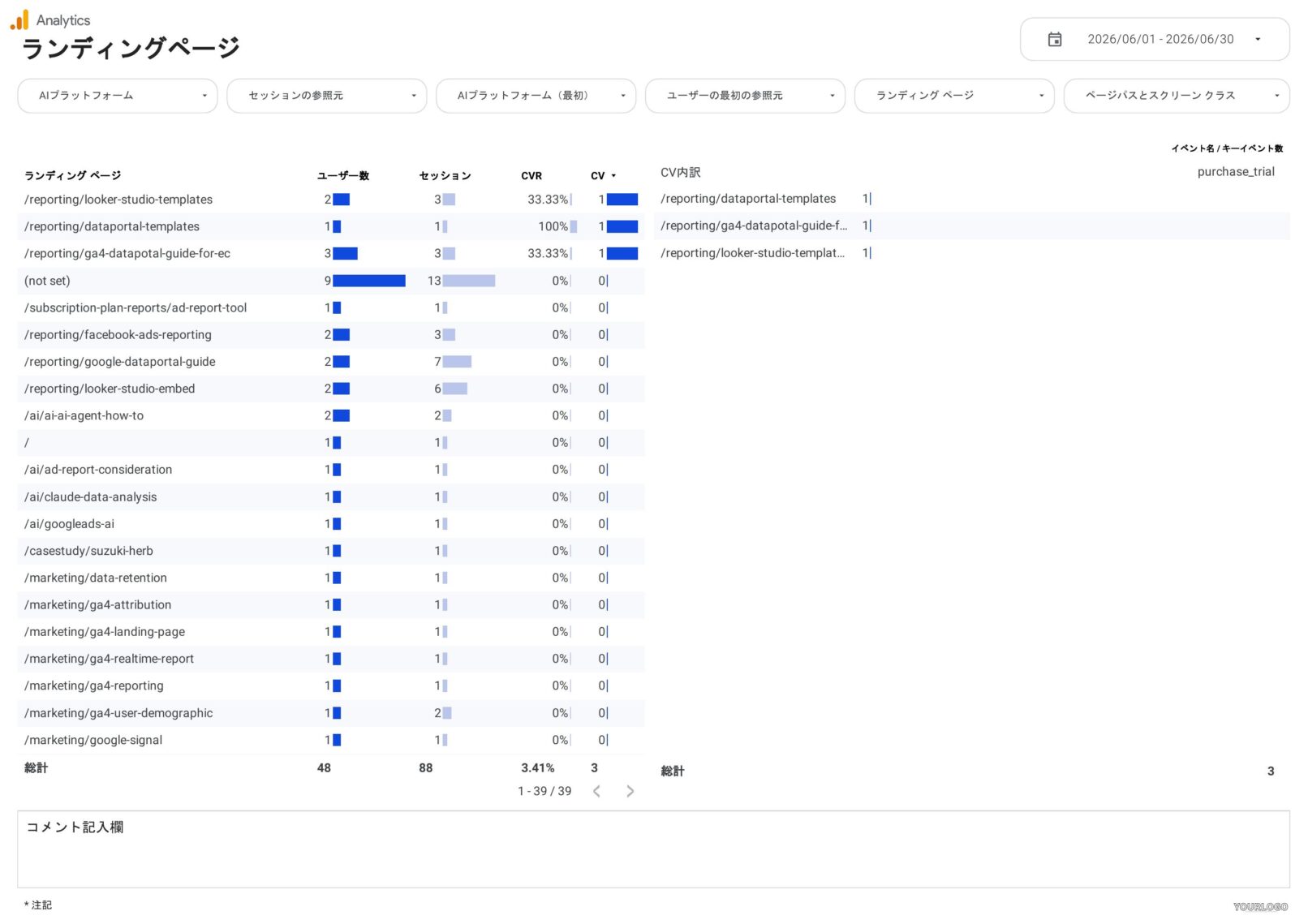Go to next table page arrow
Screen dimensions: 1308x924
coord(630,791)
